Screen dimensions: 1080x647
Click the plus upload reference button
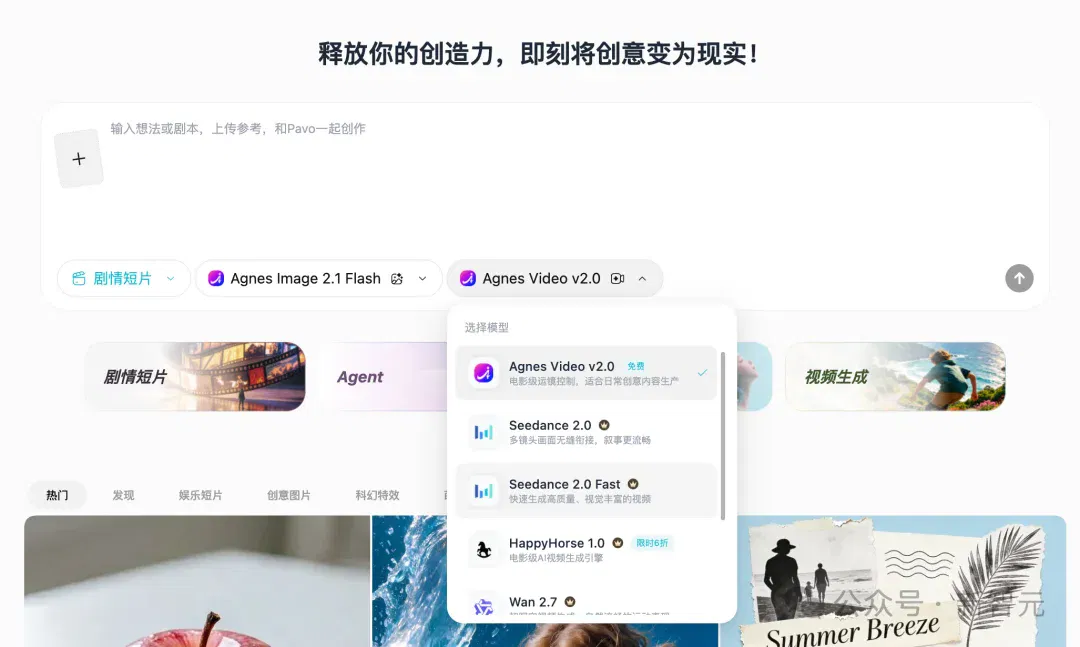79,159
